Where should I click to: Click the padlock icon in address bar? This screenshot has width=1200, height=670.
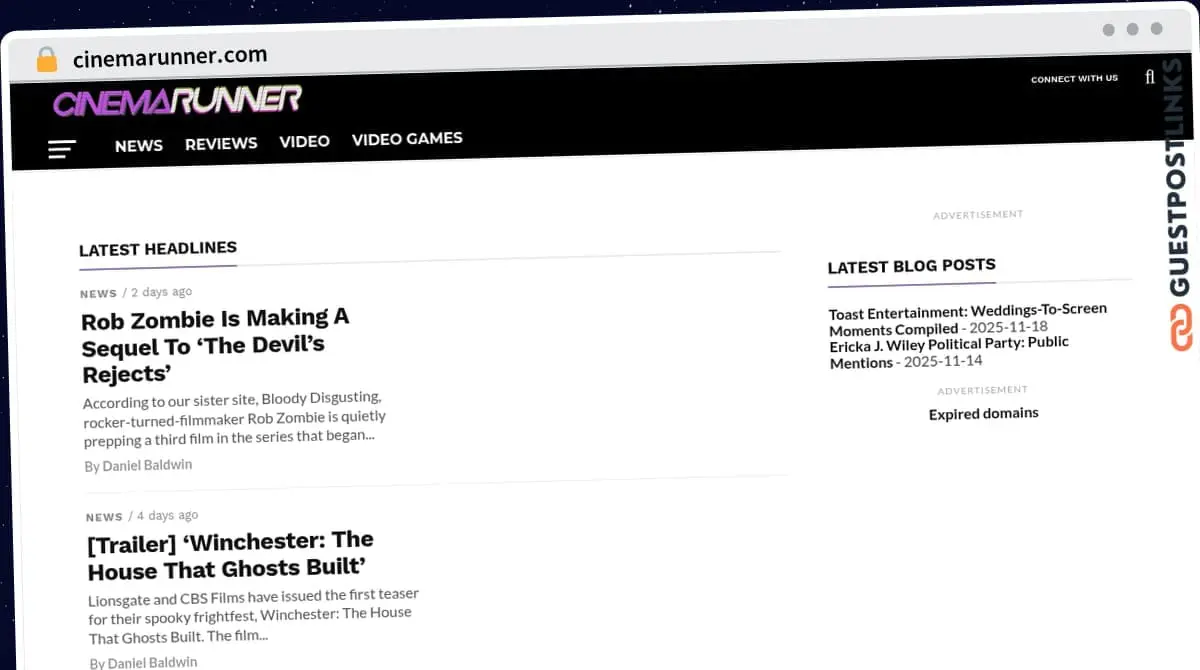pos(47,59)
